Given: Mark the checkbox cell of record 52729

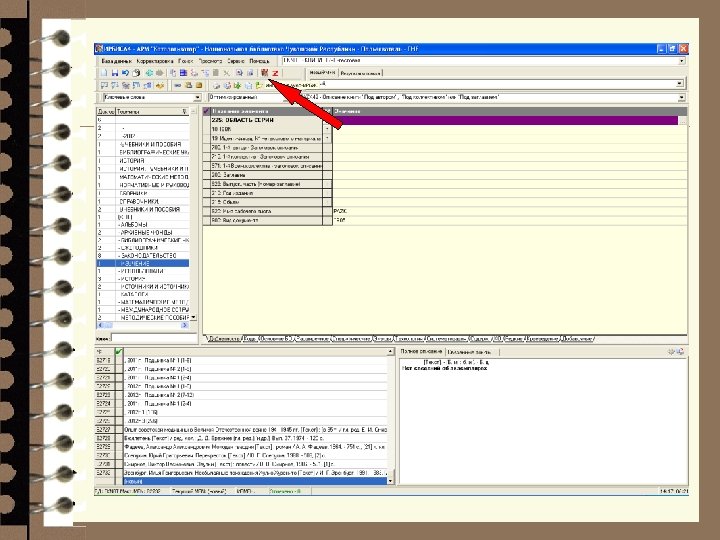Looking at the screenshot, I should pyautogui.click(x=119, y=447).
